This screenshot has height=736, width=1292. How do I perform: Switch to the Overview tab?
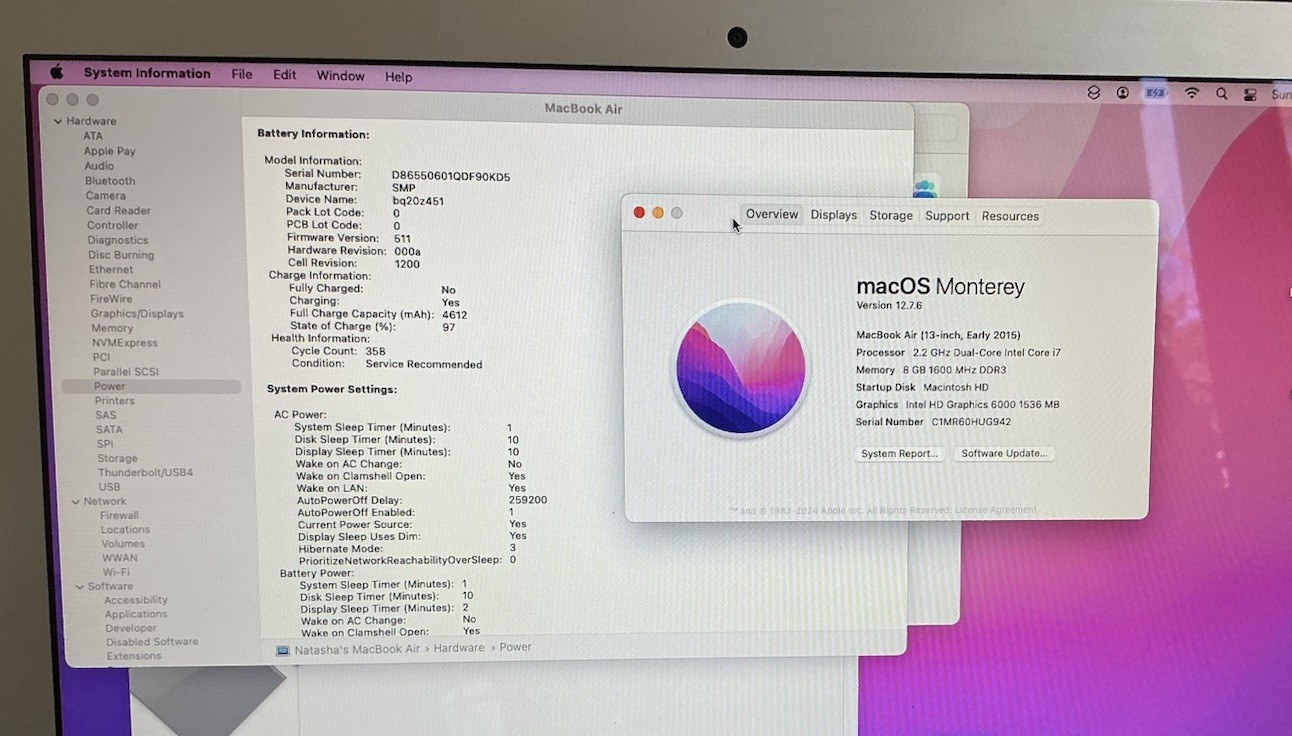[772, 214]
